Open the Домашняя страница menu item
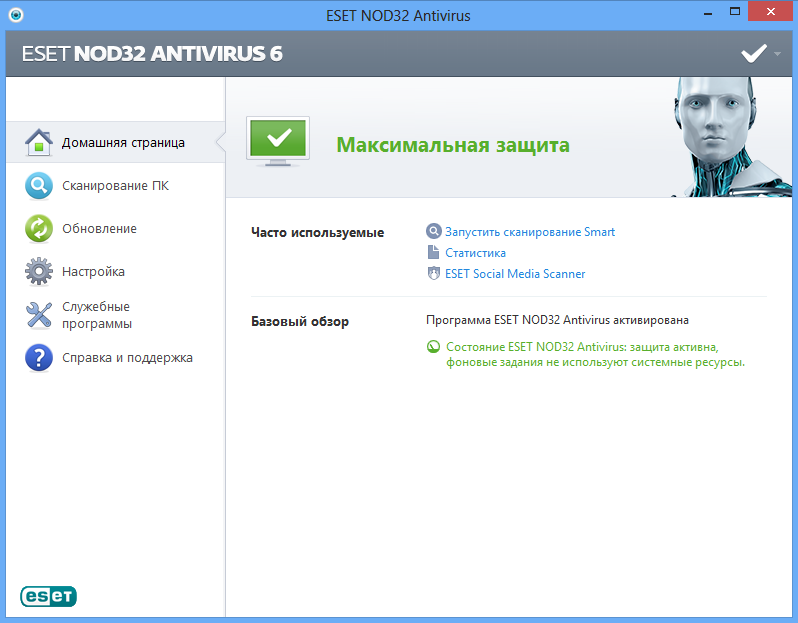Image resolution: width=798 pixels, height=623 pixels. (x=116, y=142)
